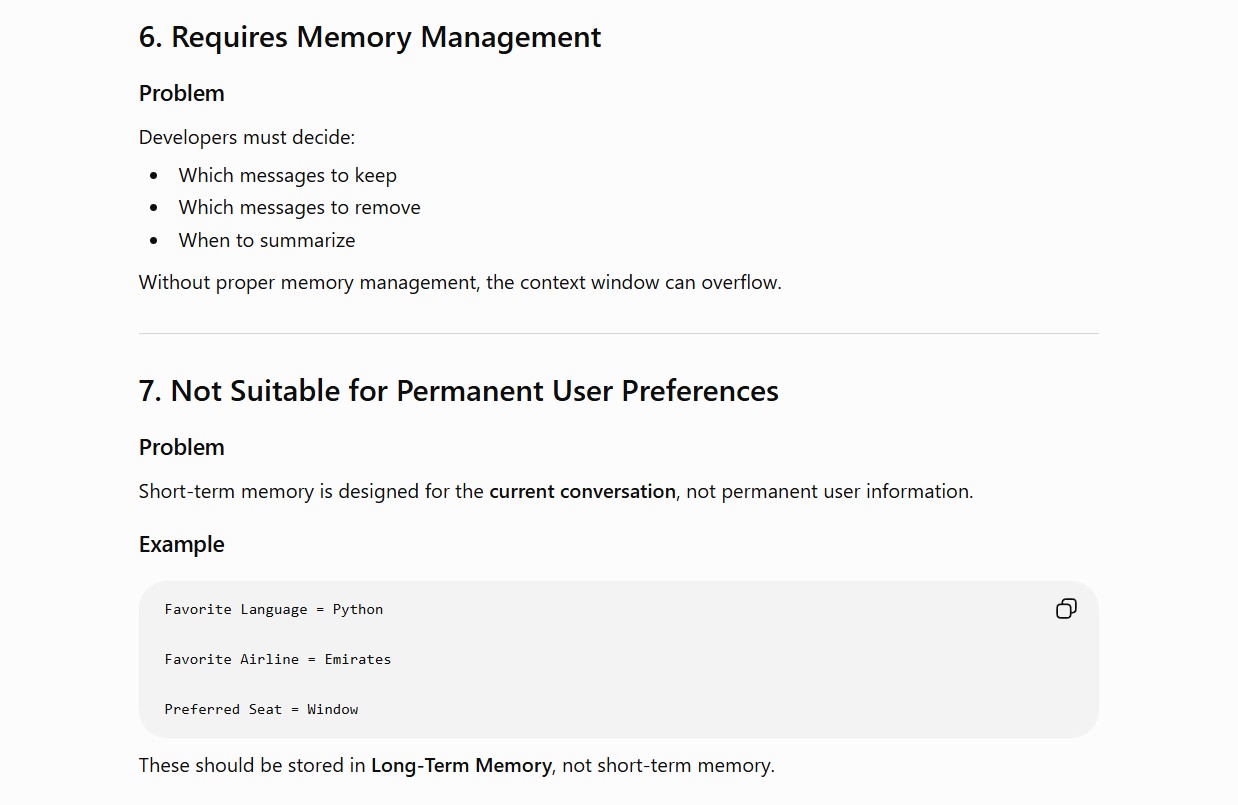Click the word 'Emirates' in code block
This screenshot has height=805, width=1238.
click(x=358, y=659)
